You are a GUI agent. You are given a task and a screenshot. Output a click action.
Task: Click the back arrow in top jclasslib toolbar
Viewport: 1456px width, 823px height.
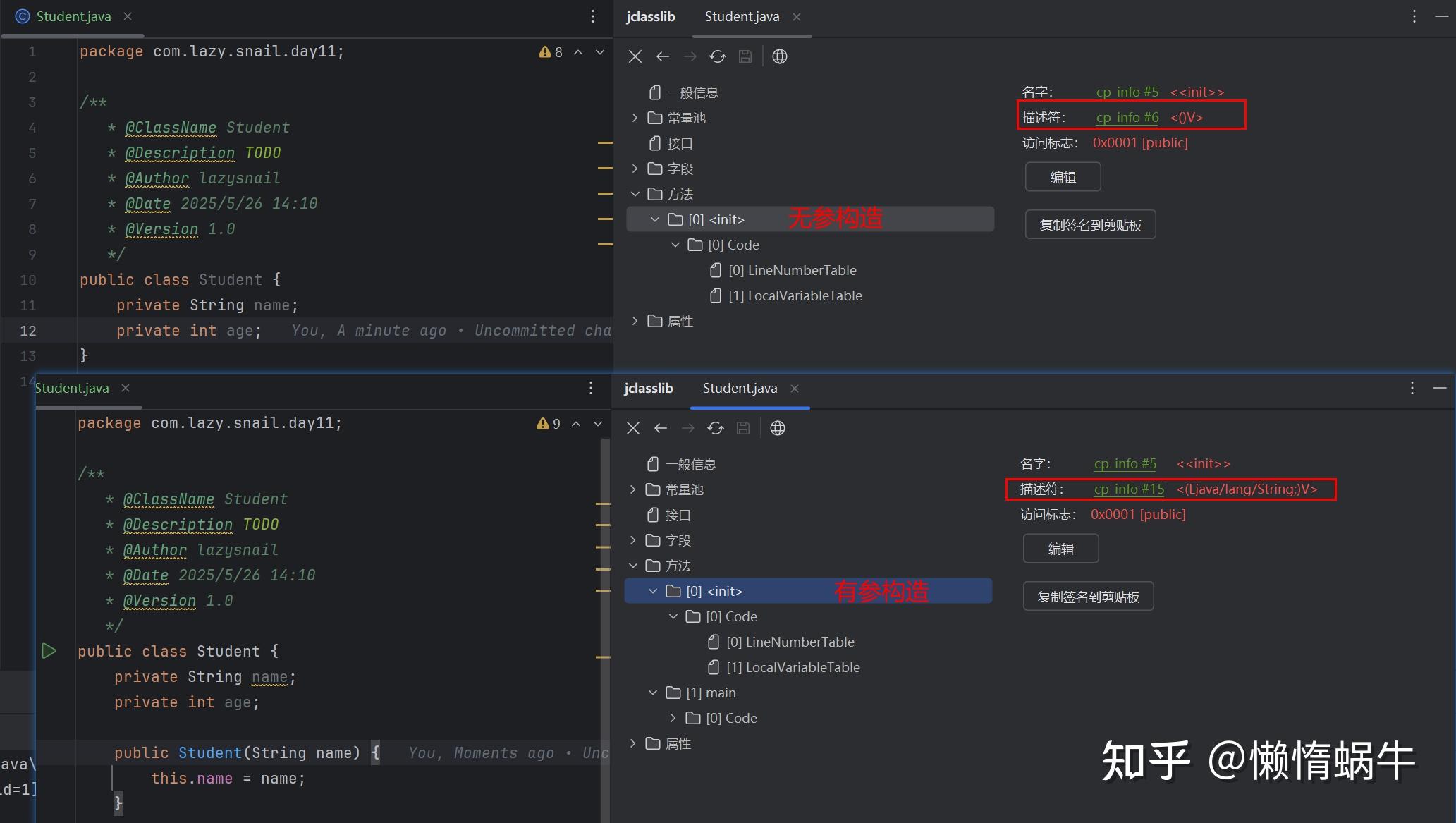(662, 56)
